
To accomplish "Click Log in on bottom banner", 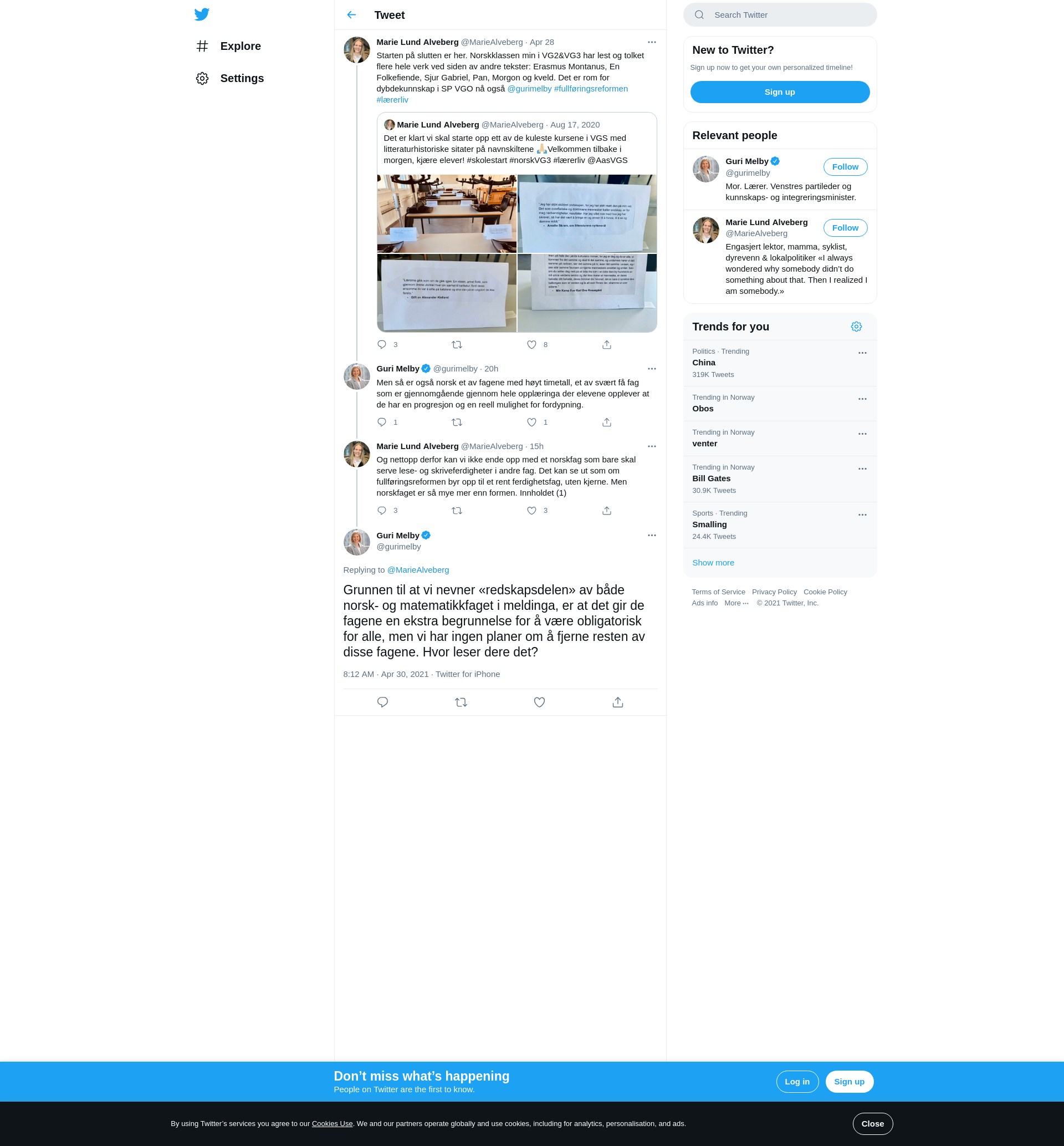I will (797, 1082).
